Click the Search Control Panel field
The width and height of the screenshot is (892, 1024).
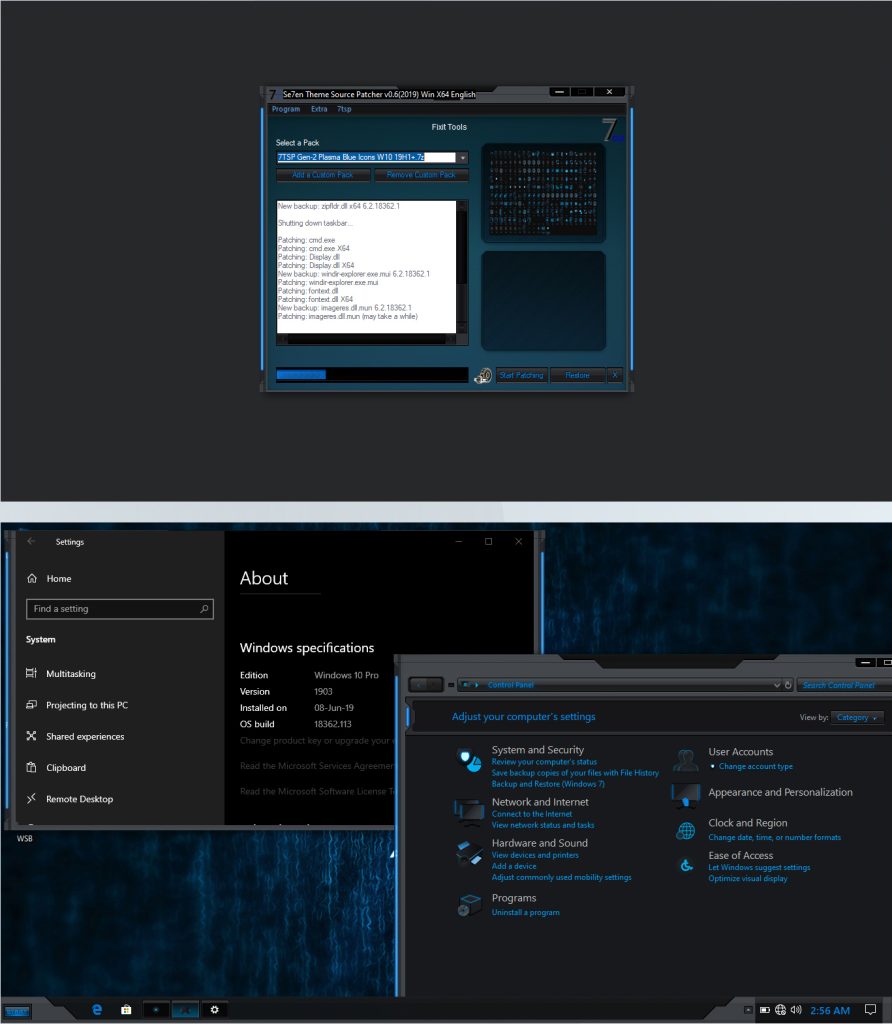[840, 685]
